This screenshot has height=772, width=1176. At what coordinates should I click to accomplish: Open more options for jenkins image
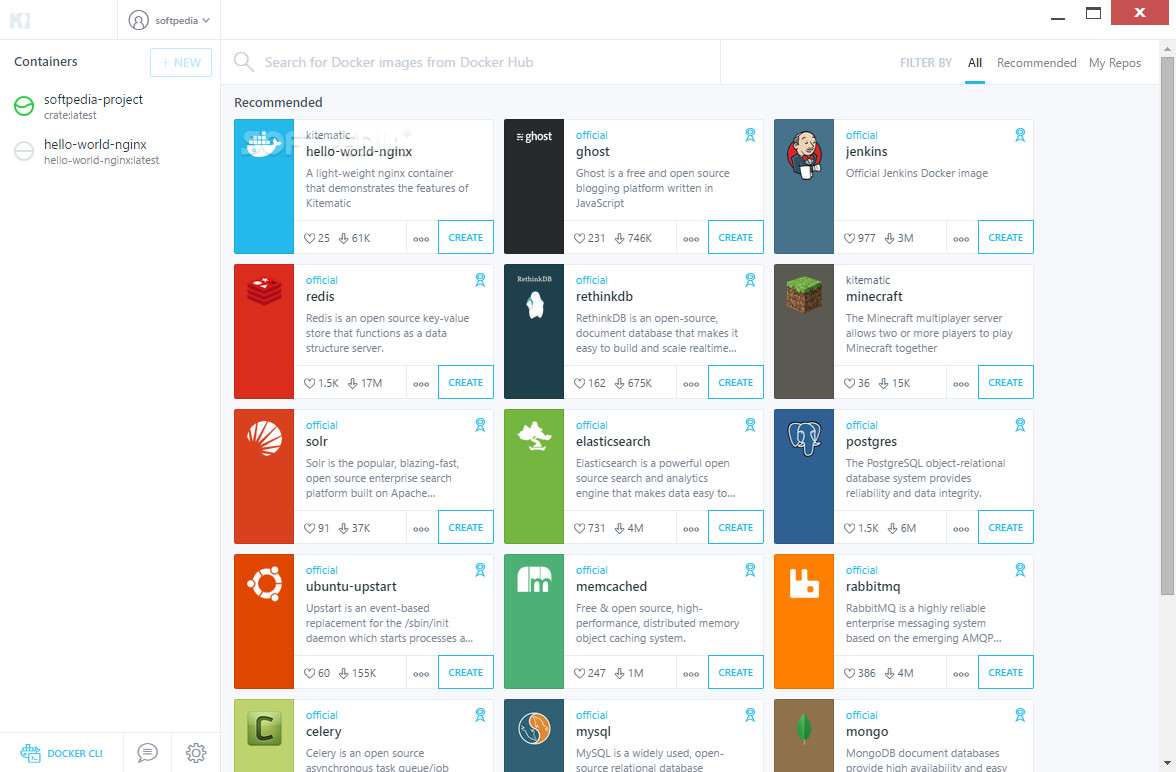pos(962,239)
